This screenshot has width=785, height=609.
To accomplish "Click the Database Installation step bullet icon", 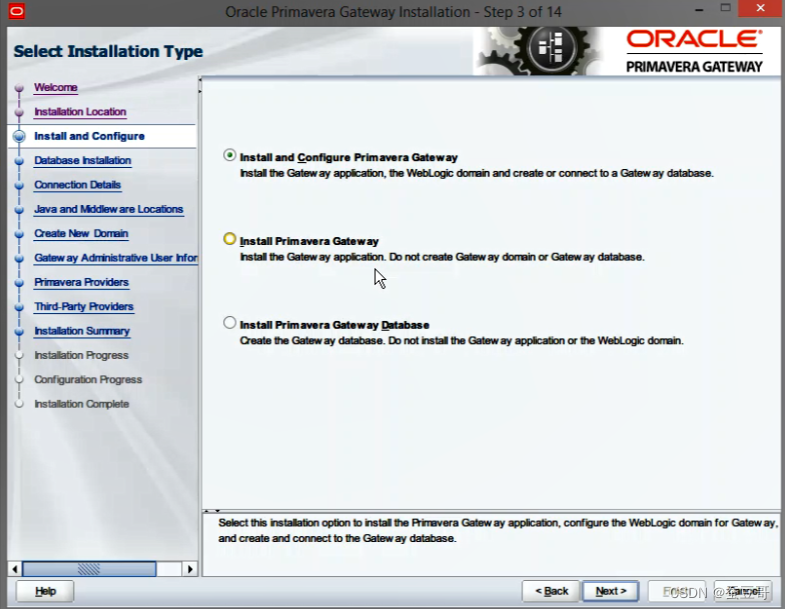I will [19, 161].
